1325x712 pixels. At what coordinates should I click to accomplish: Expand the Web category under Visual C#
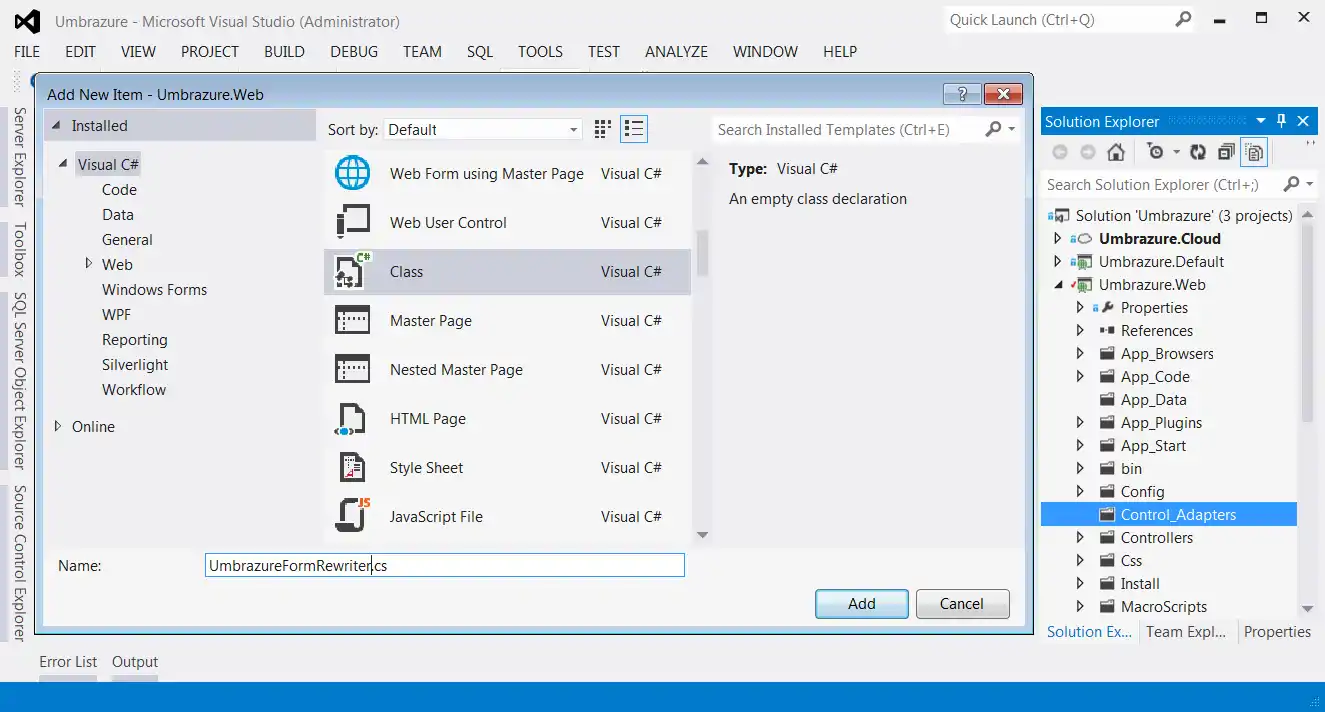tap(89, 264)
